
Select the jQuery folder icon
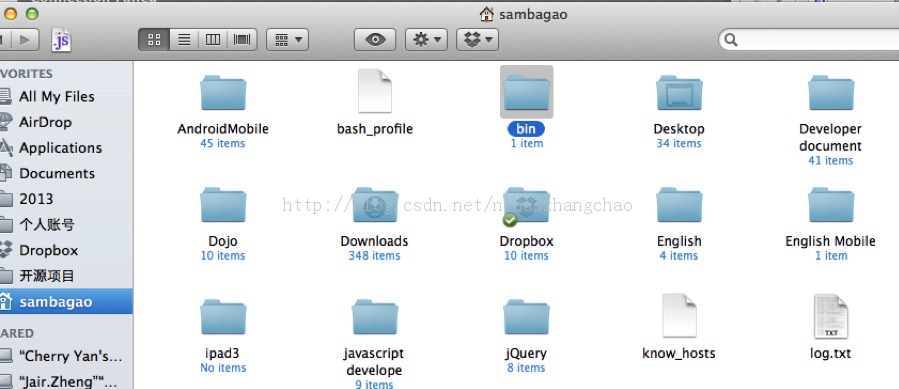click(x=526, y=317)
